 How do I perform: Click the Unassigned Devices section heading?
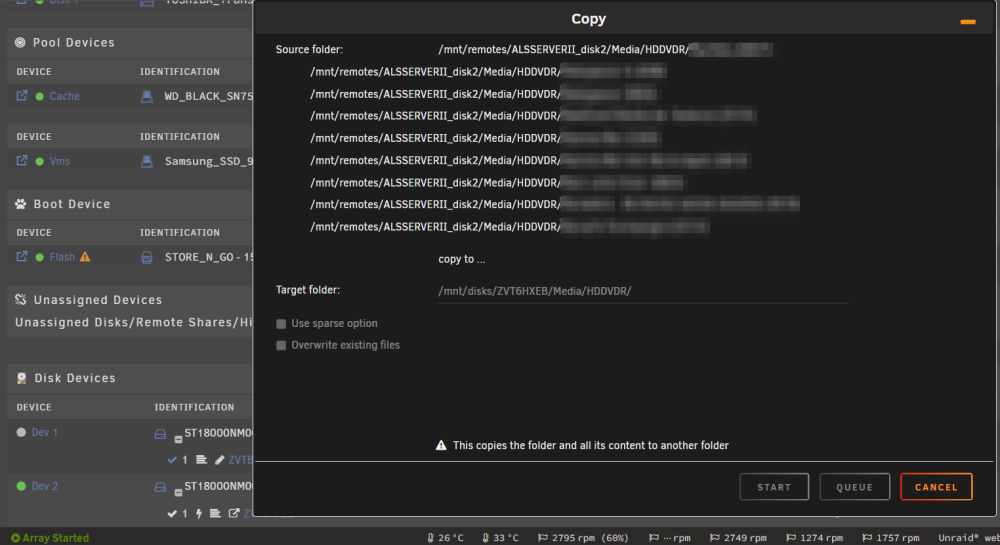[98, 300]
